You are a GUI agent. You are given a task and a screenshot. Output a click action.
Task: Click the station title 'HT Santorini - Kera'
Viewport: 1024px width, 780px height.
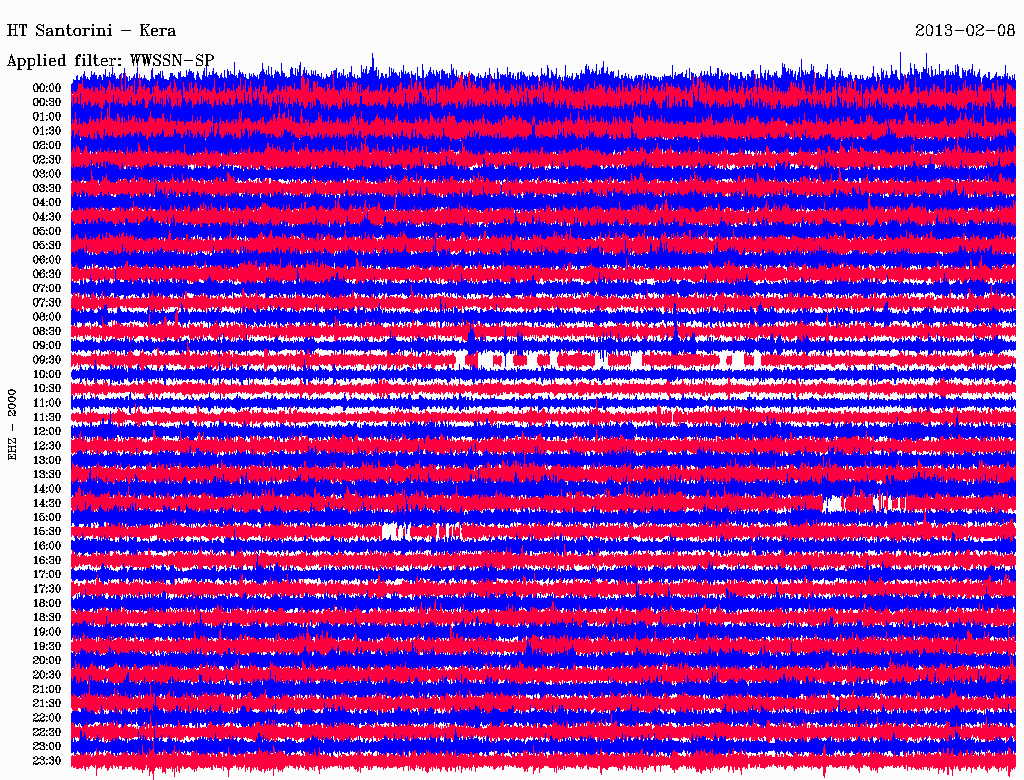91,31
